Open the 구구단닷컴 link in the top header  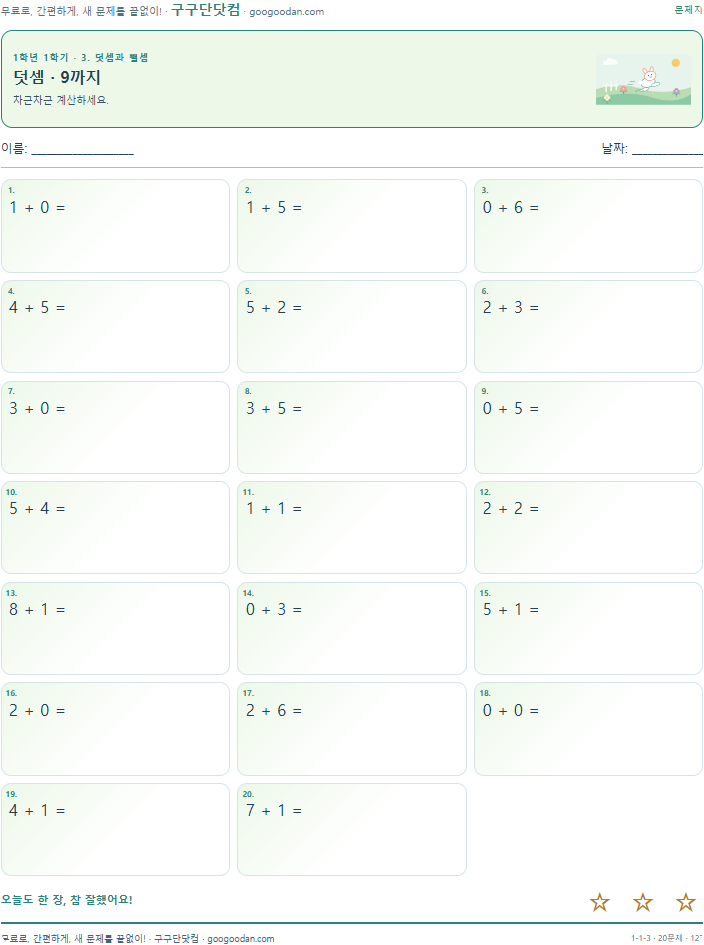(206, 10)
